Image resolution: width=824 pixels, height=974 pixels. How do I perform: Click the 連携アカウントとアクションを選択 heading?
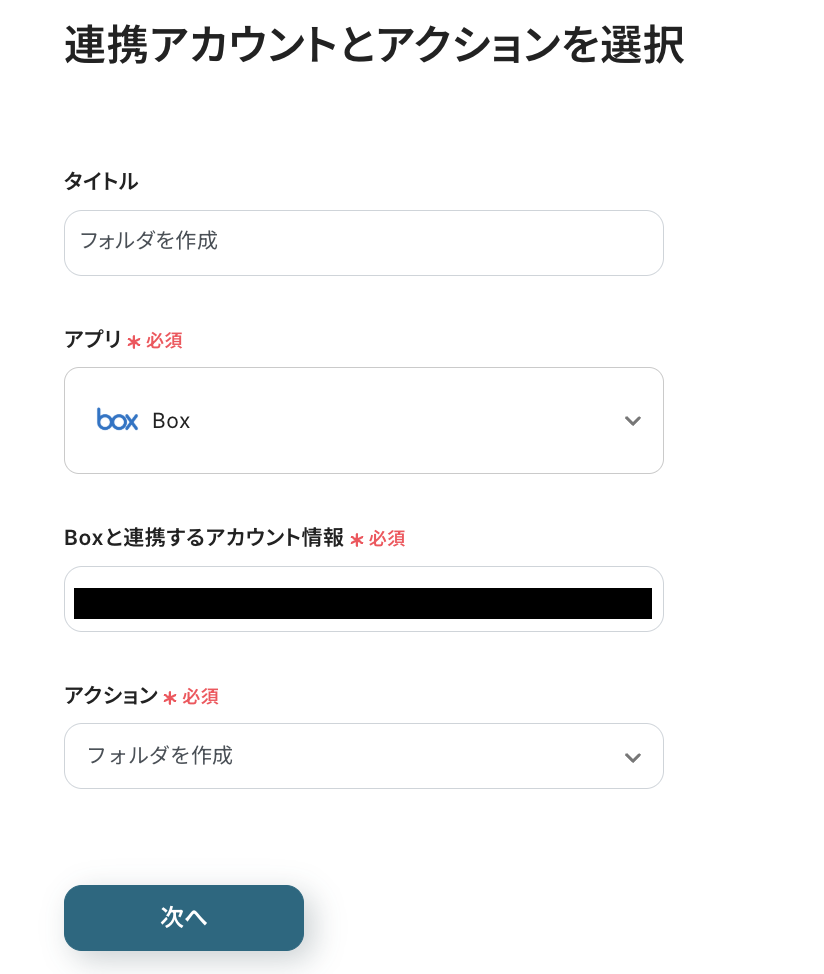[374, 45]
